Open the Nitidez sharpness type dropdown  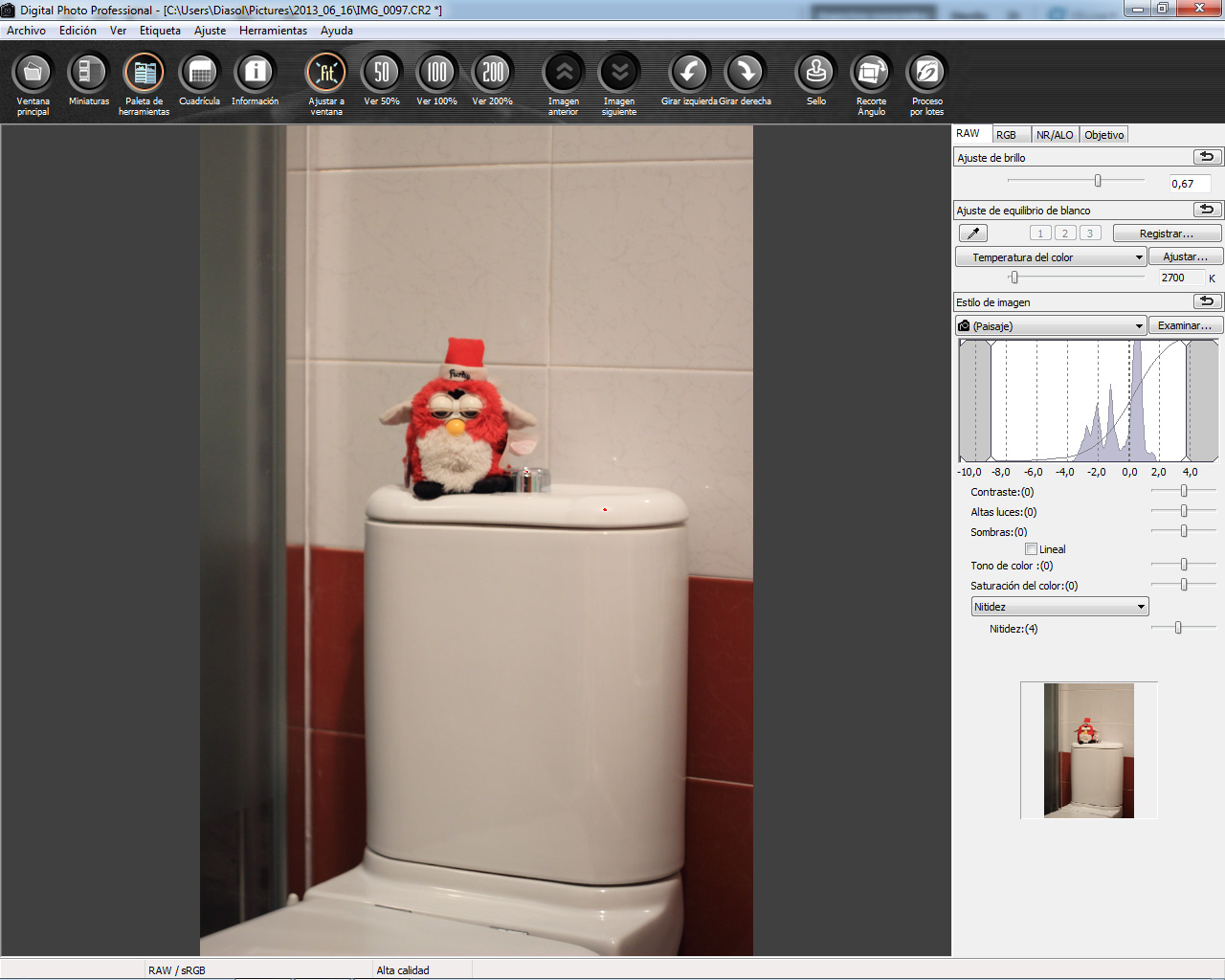(x=1059, y=607)
